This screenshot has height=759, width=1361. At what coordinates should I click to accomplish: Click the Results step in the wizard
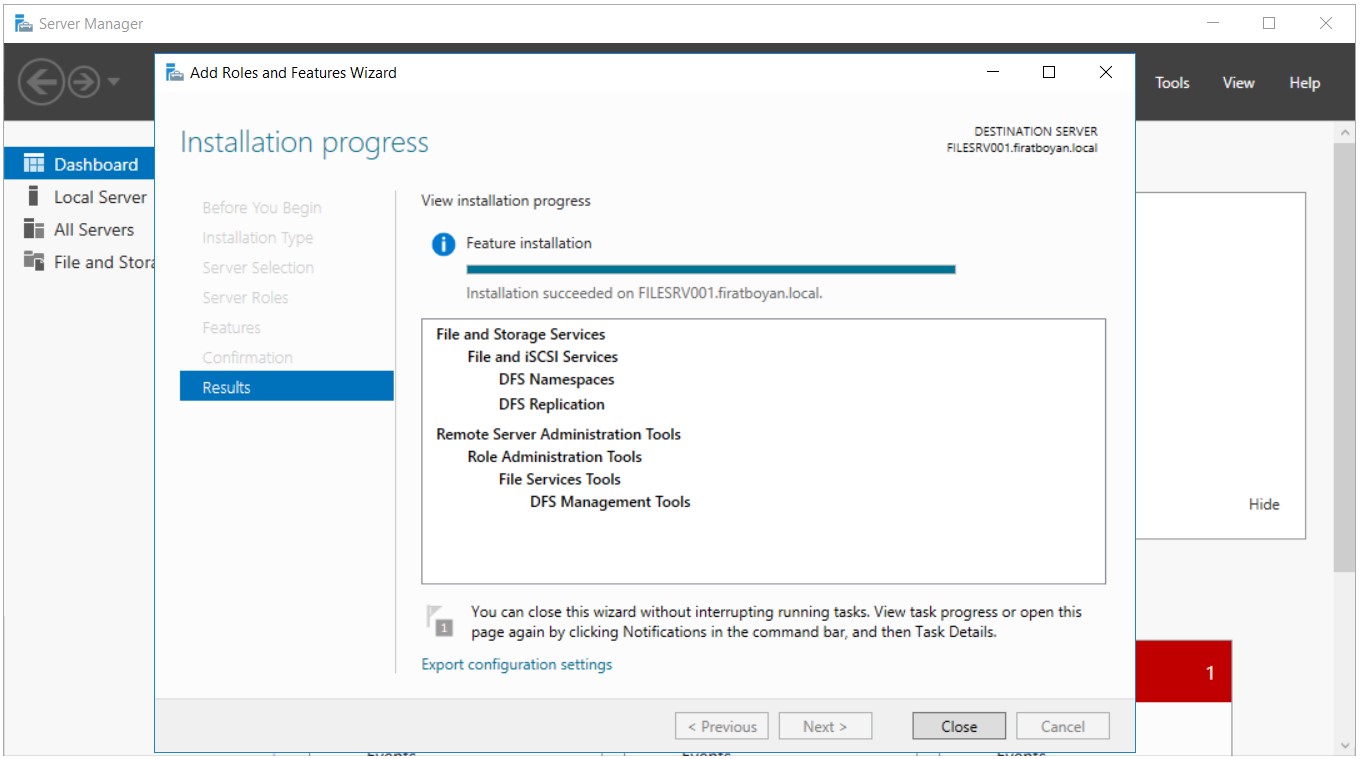coord(287,387)
